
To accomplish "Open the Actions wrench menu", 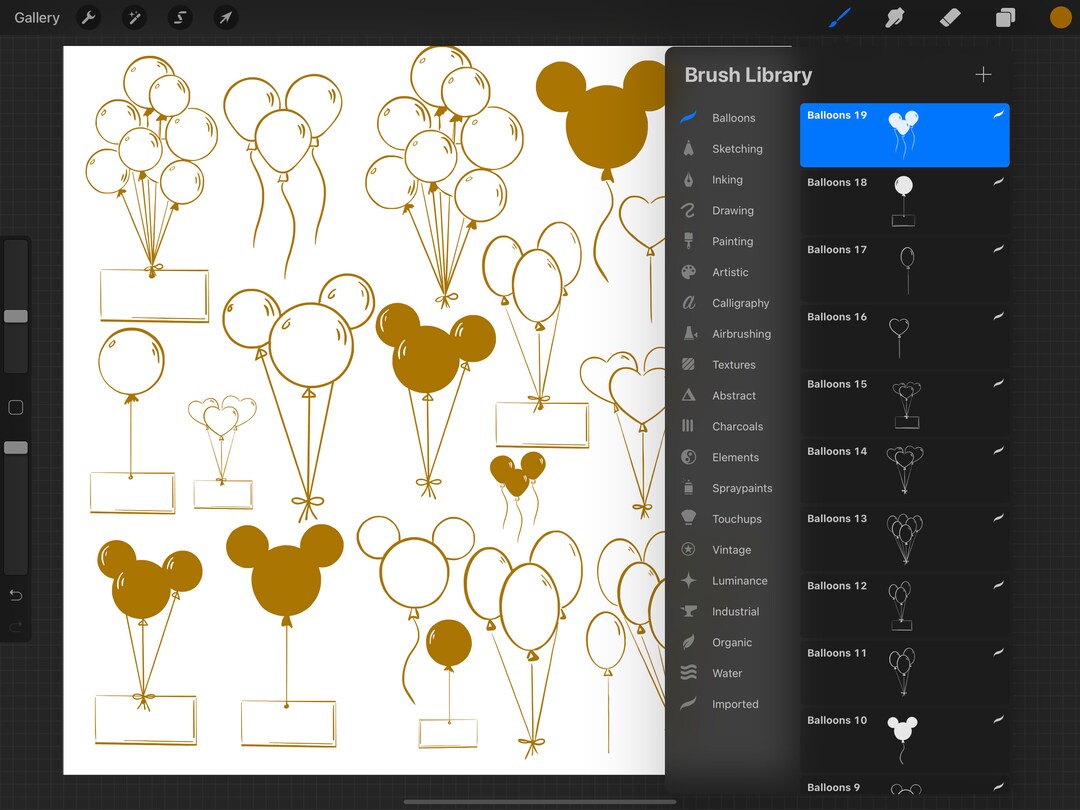I will 88,17.
